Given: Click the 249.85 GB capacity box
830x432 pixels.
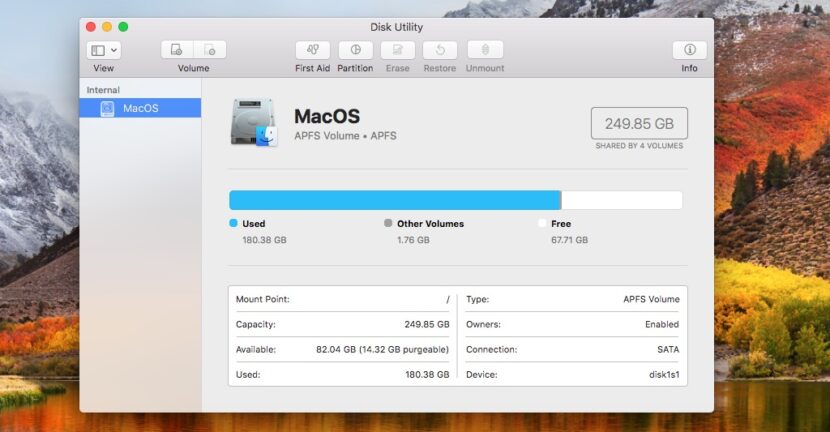Looking at the screenshot, I should tap(639, 123).
